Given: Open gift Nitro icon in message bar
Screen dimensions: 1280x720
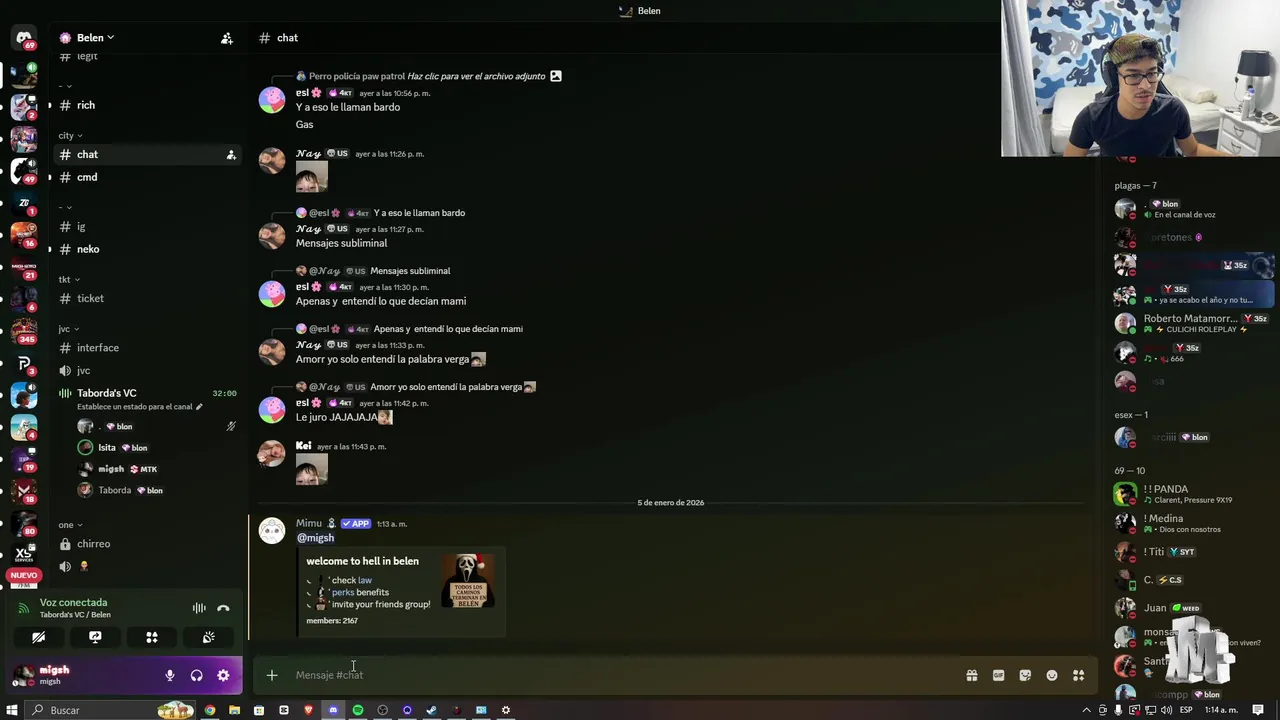Looking at the screenshot, I should (971, 676).
